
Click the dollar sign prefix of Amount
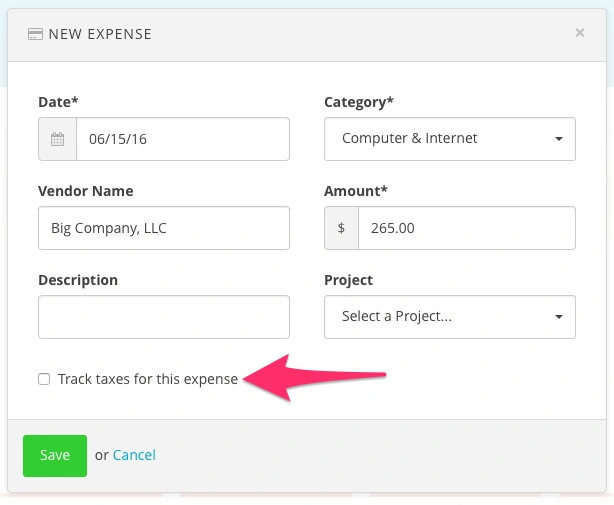point(341,228)
